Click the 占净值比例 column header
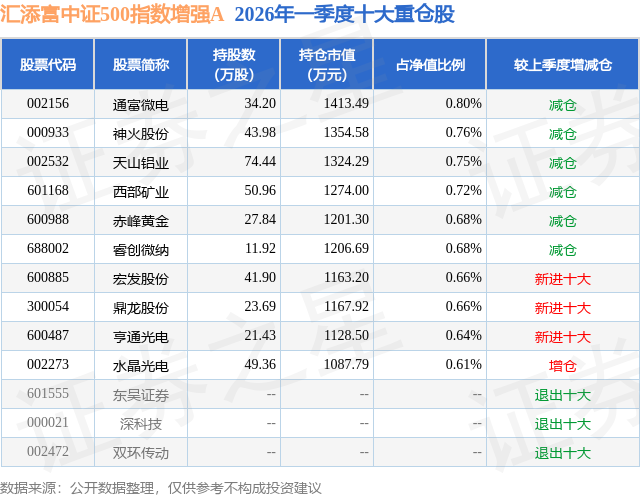The image size is (640, 497). [430, 64]
